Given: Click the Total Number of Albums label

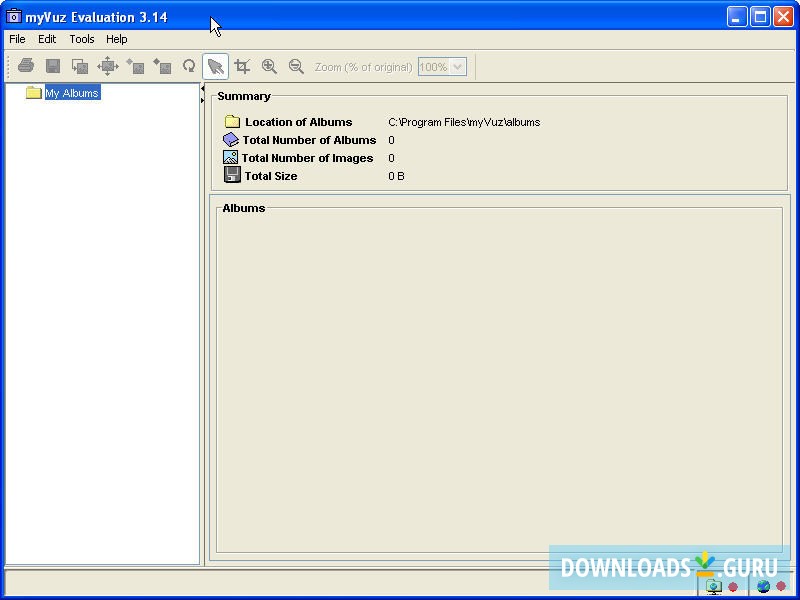Looking at the screenshot, I should pos(309,140).
